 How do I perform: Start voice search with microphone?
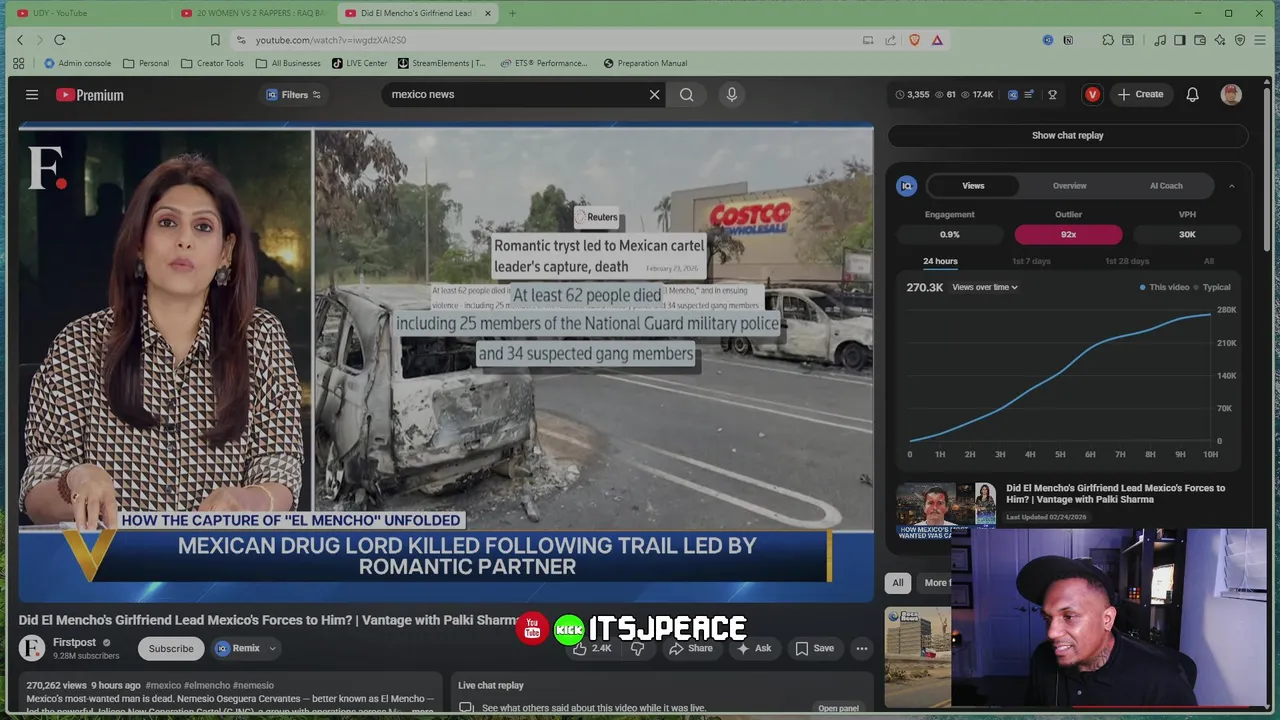click(x=732, y=95)
